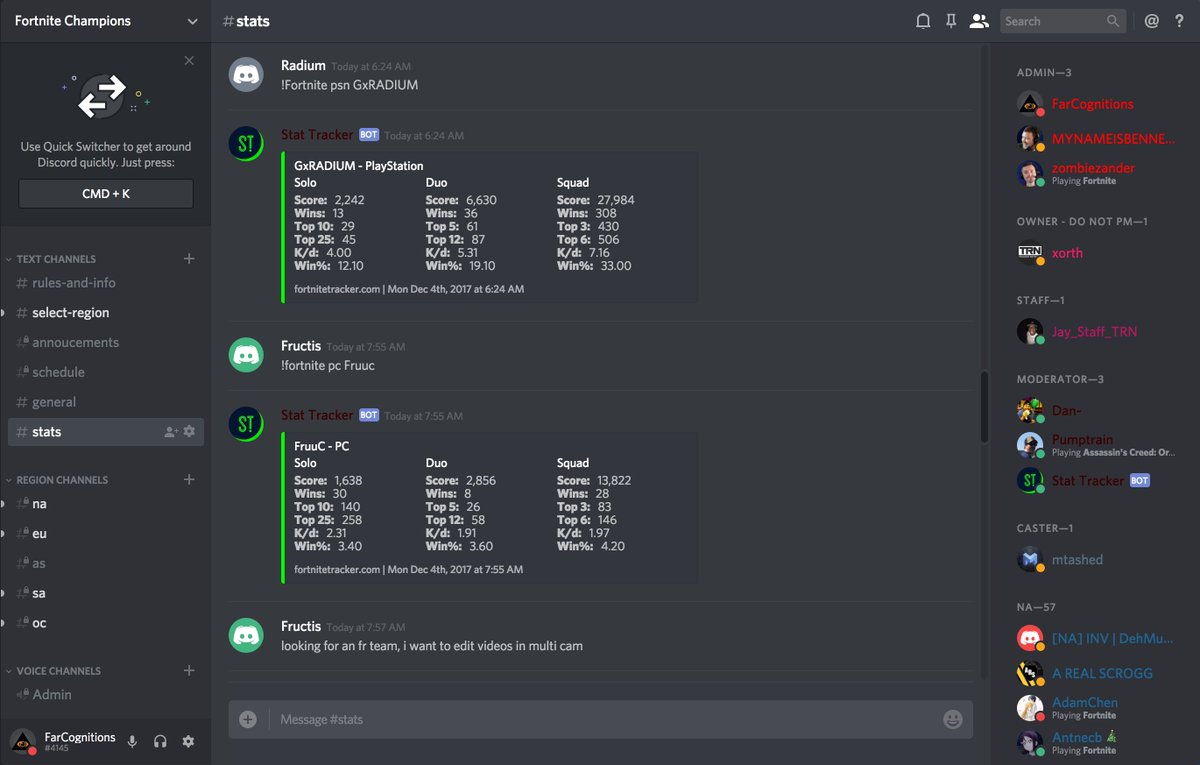Click Fructis avatar on 7:55 AM message
This screenshot has height=765, width=1200.
pos(246,355)
